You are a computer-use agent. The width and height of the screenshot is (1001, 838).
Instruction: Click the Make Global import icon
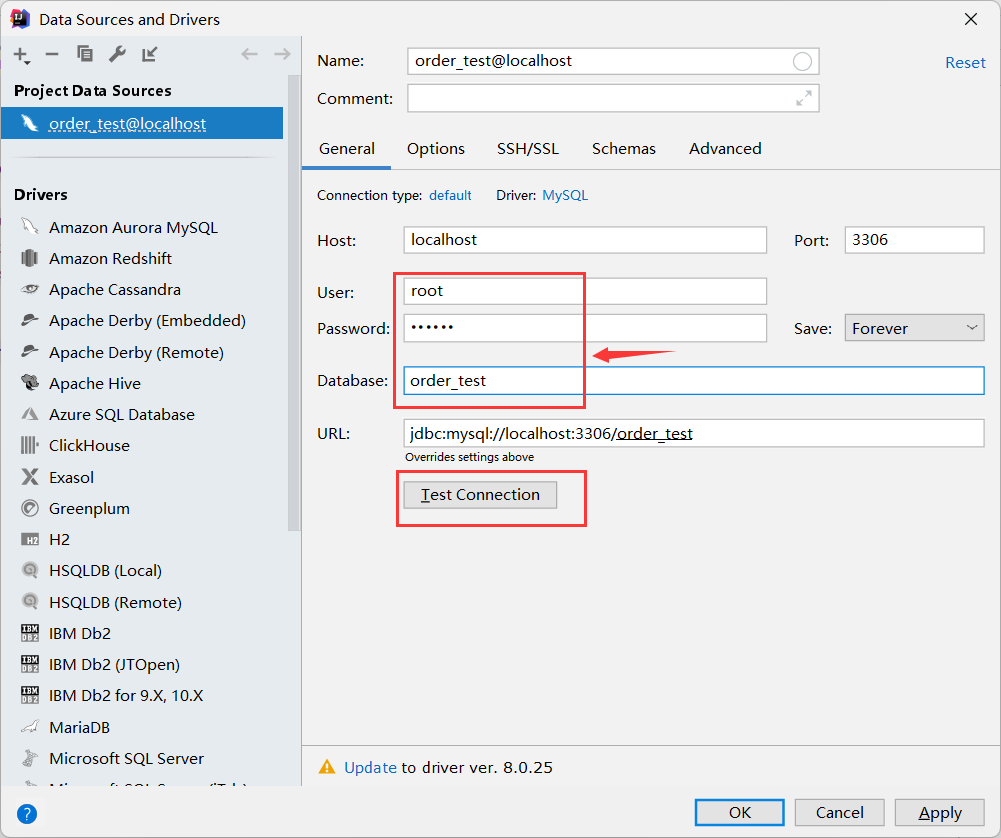149,54
